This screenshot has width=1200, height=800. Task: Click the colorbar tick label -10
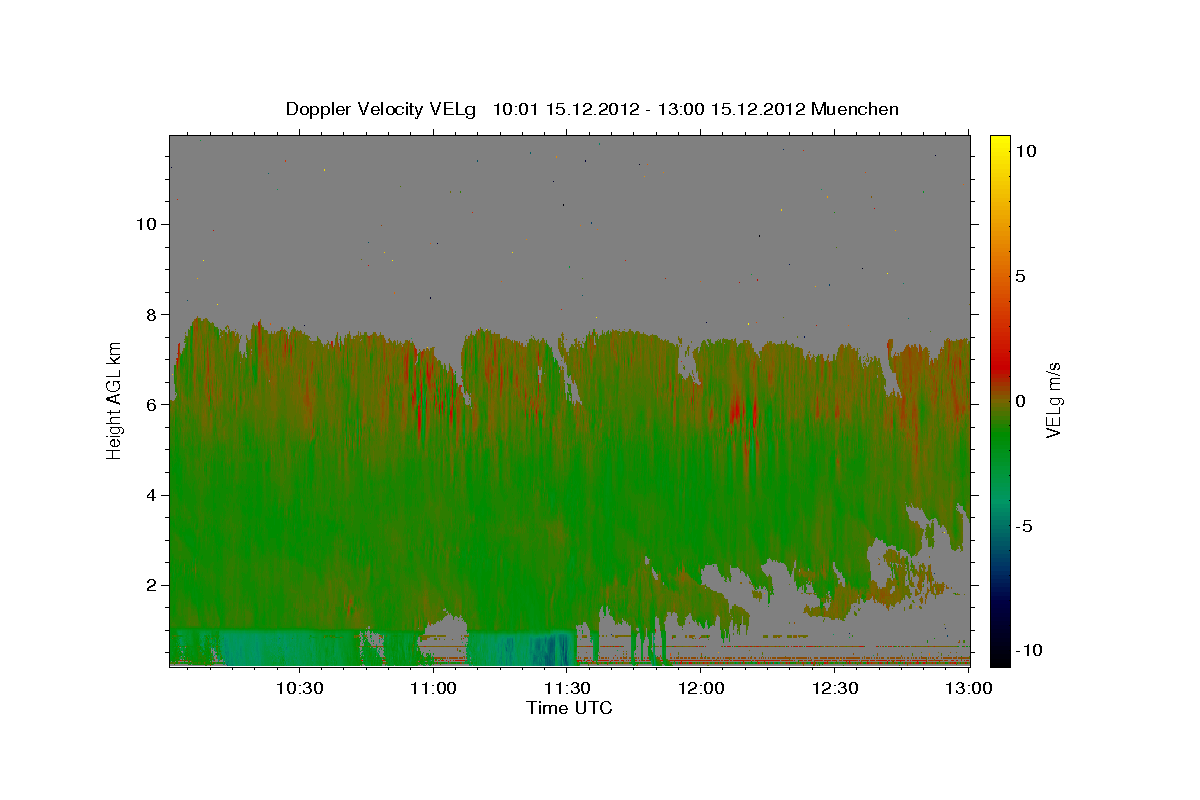1028,651
